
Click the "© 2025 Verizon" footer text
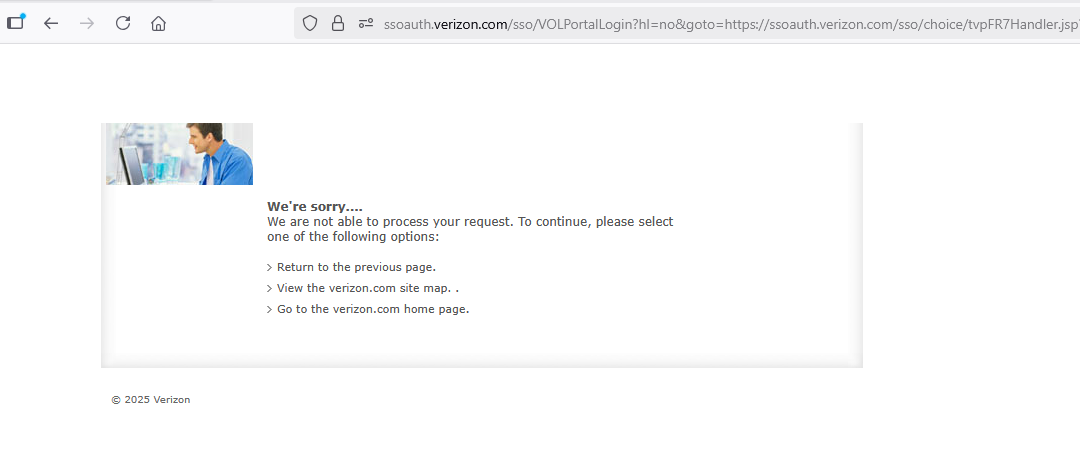[151, 400]
